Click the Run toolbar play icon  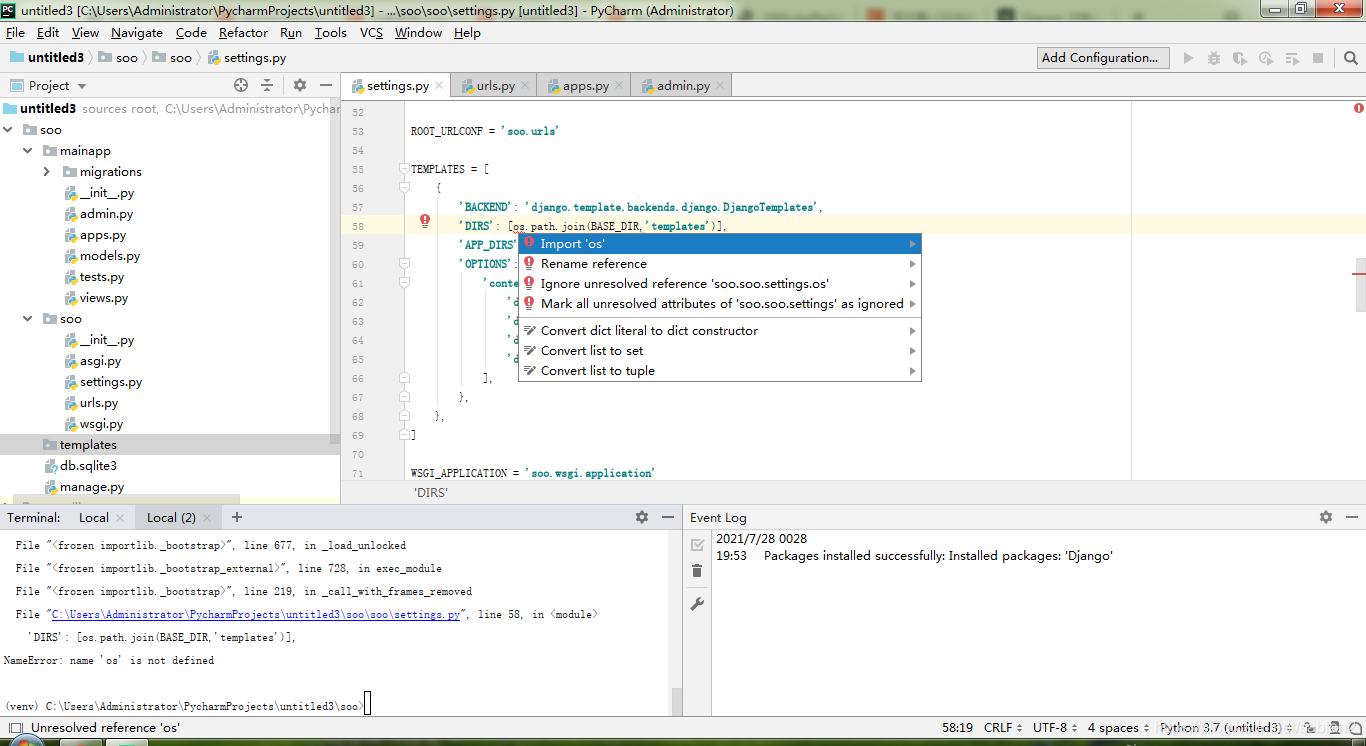click(x=1188, y=58)
